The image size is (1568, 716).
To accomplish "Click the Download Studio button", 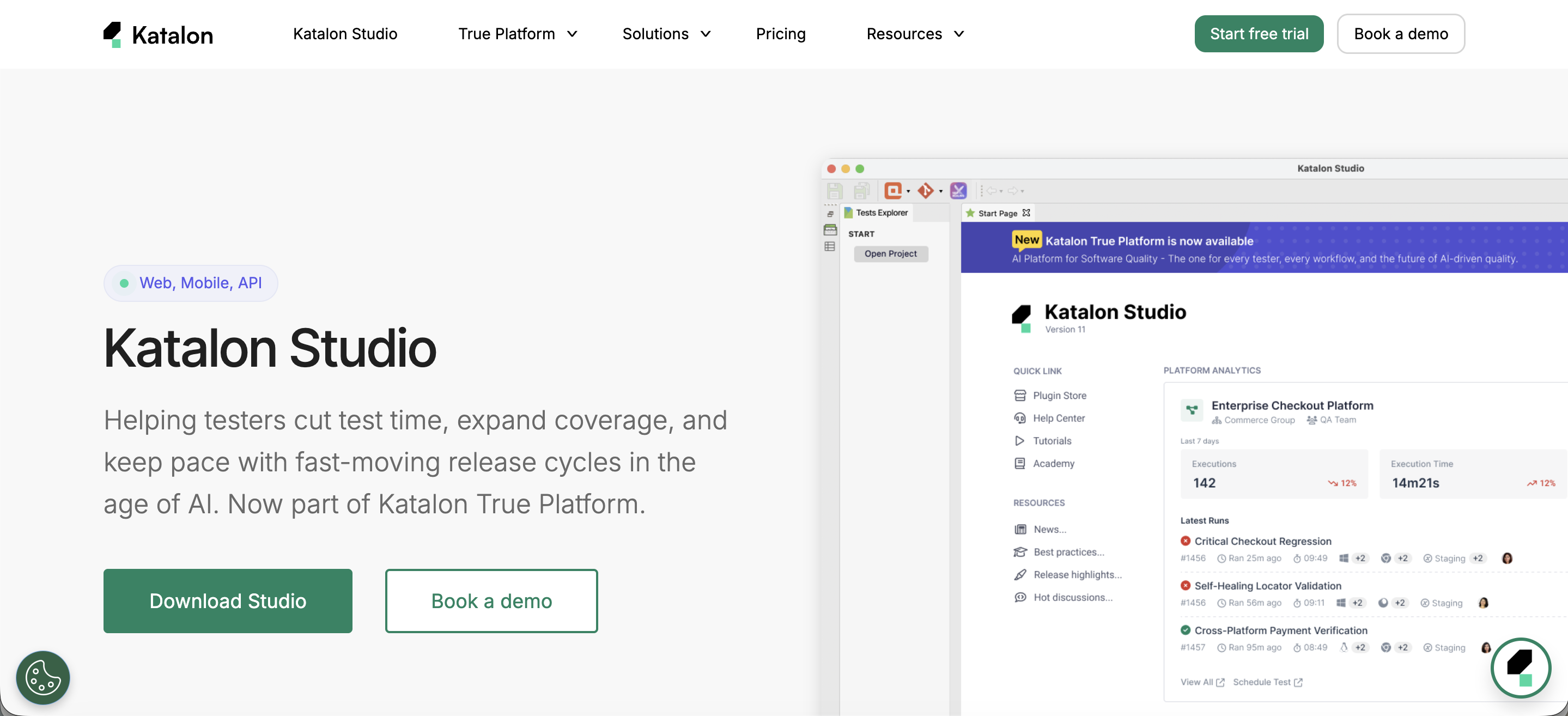I will point(228,601).
